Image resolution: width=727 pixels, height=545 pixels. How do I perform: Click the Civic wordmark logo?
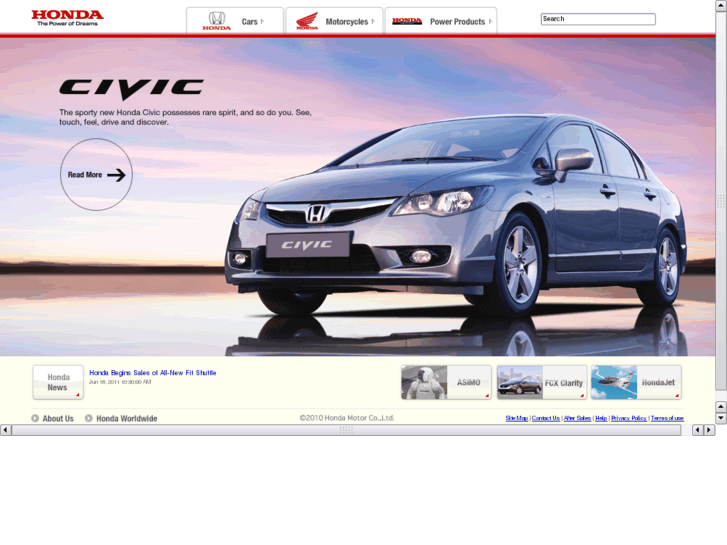[x=131, y=89]
